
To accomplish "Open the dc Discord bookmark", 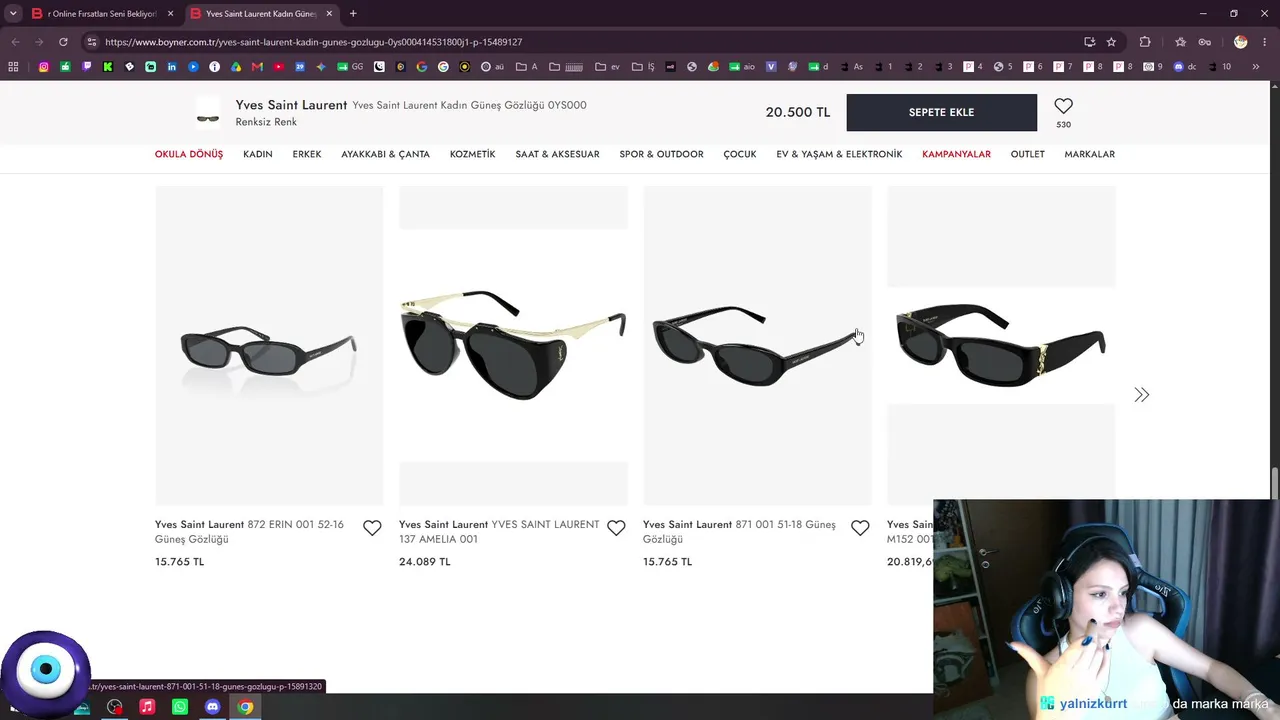I will (1185, 67).
